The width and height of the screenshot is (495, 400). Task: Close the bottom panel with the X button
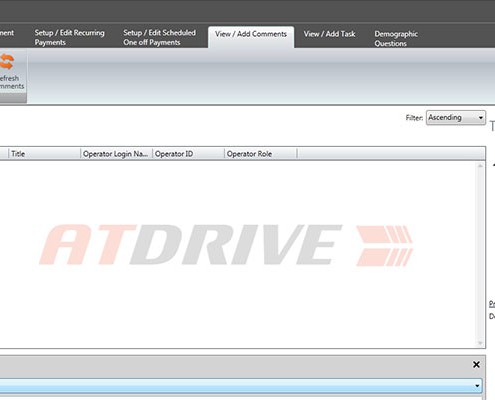pyautogui.click(x=476, y=365)
